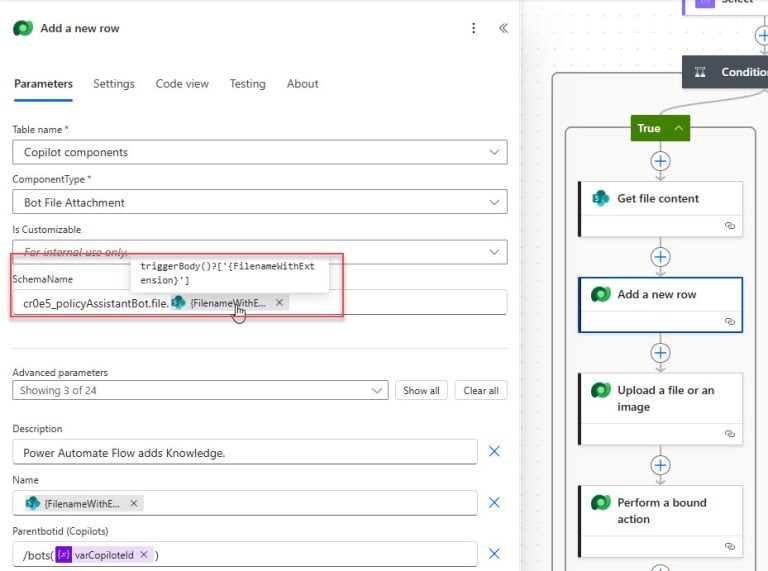Viewport: 768px width, 571px height.
Task: Open the Testing tab
Action: (247, 84)
